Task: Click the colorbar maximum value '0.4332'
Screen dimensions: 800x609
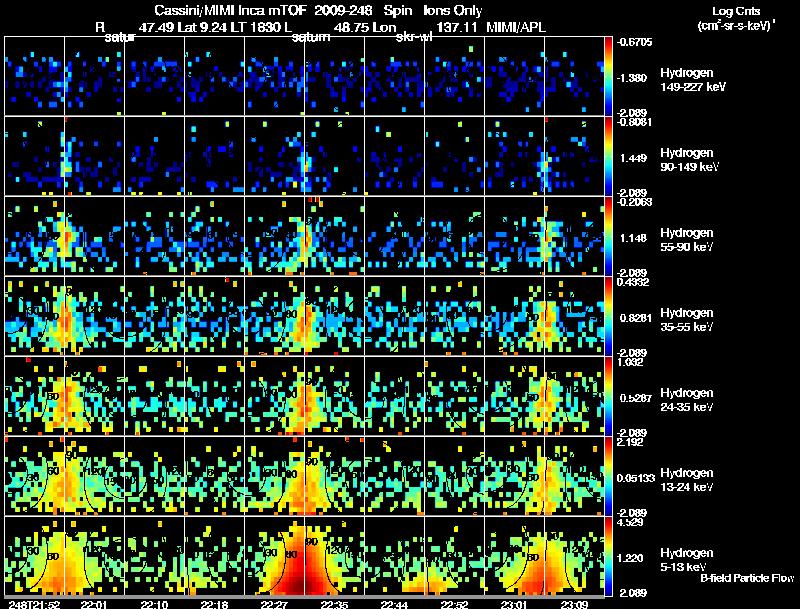Action: coord(633,282)
